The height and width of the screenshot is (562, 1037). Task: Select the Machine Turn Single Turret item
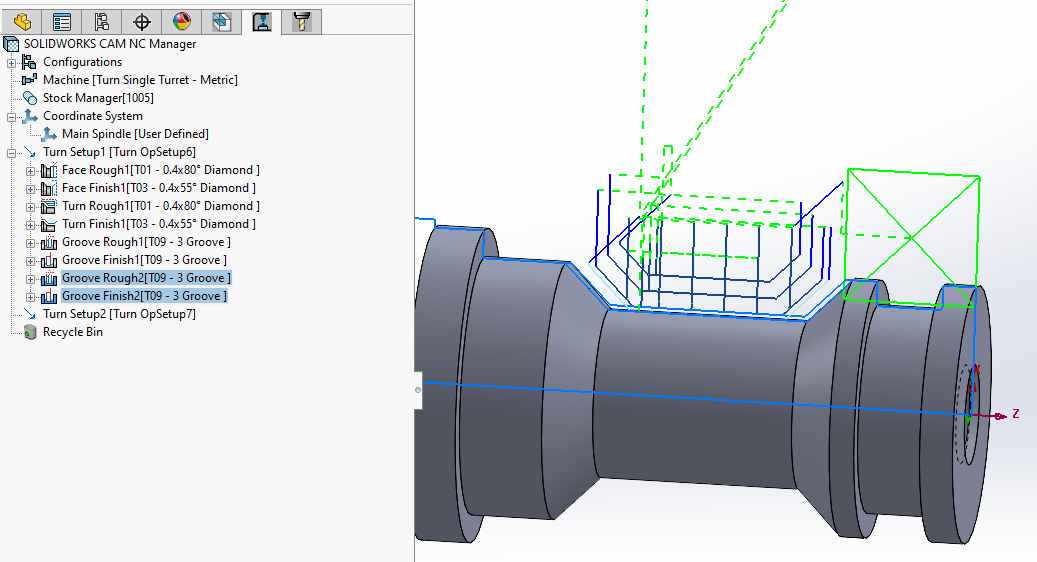pos(140,80)
